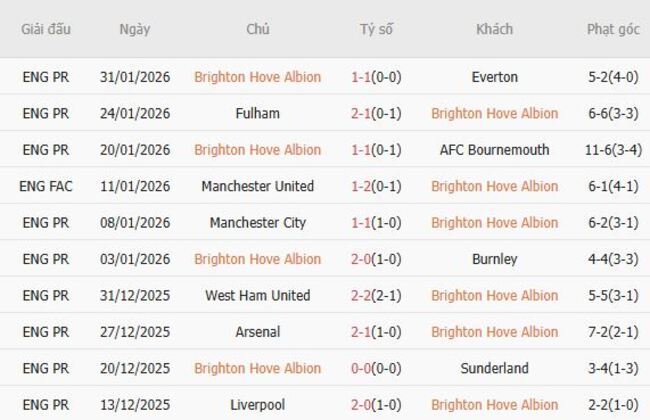Open the 1-2(0-1) score against Manchester United
Screen dimensions: 650x420
[x=376, y=186]
